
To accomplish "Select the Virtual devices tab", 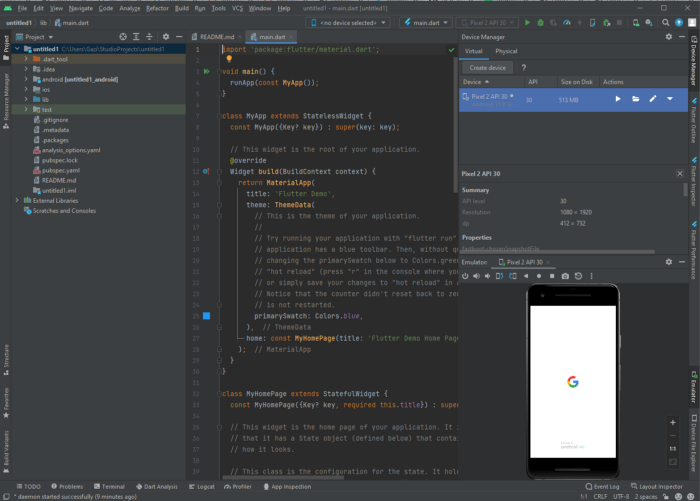I will (x=474, y=51).
